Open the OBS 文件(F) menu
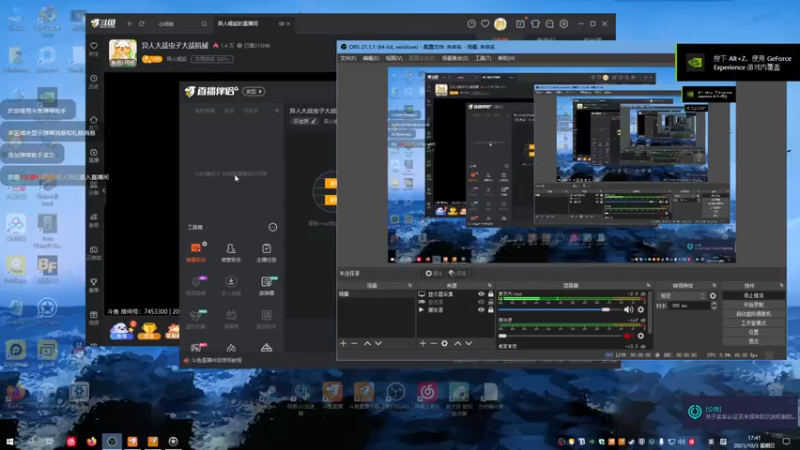Image resolution: width=800 pixels, height=450 pixels. point(348,58)
